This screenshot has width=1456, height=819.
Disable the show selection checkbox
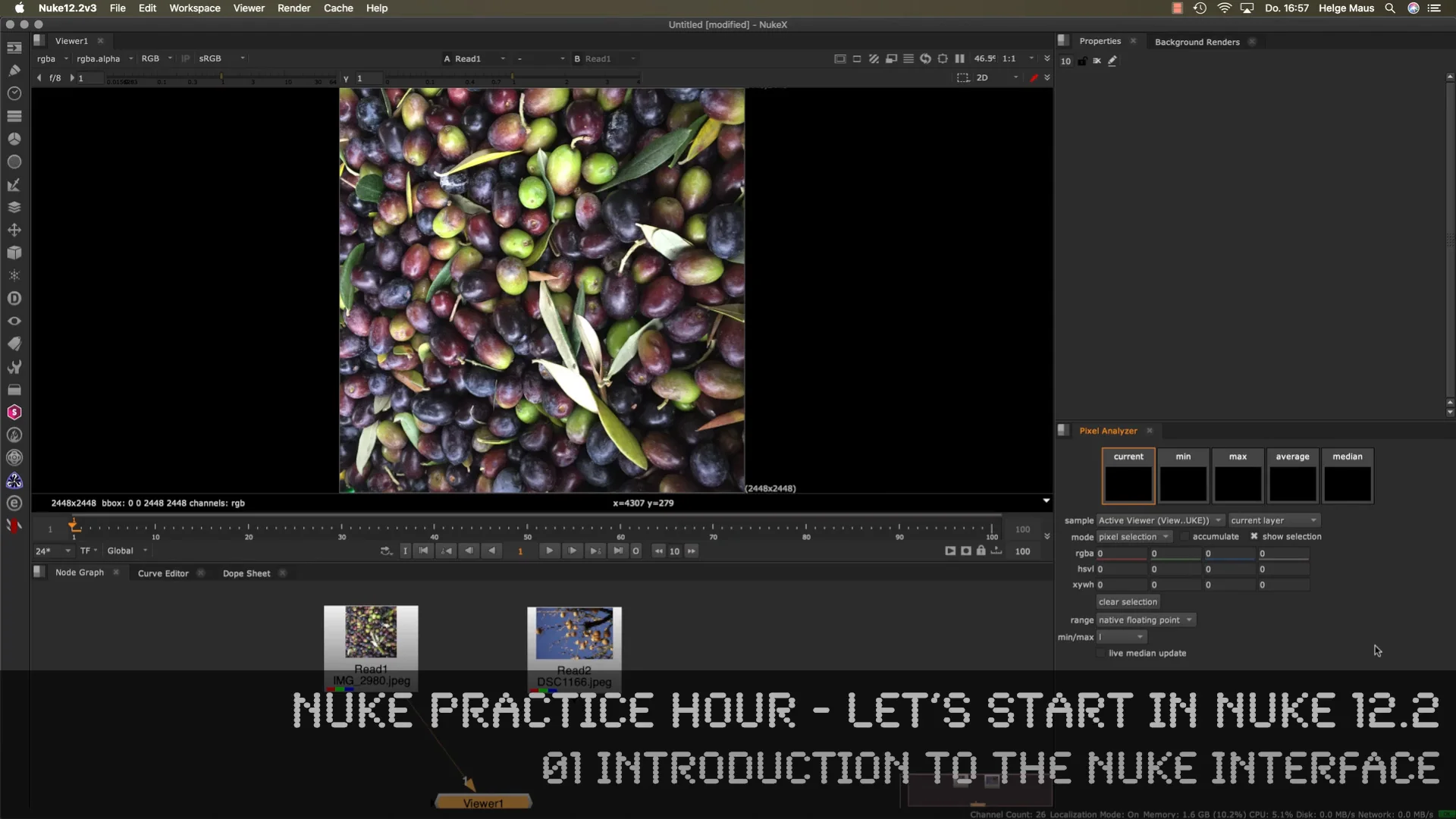tap(1255, 536)
